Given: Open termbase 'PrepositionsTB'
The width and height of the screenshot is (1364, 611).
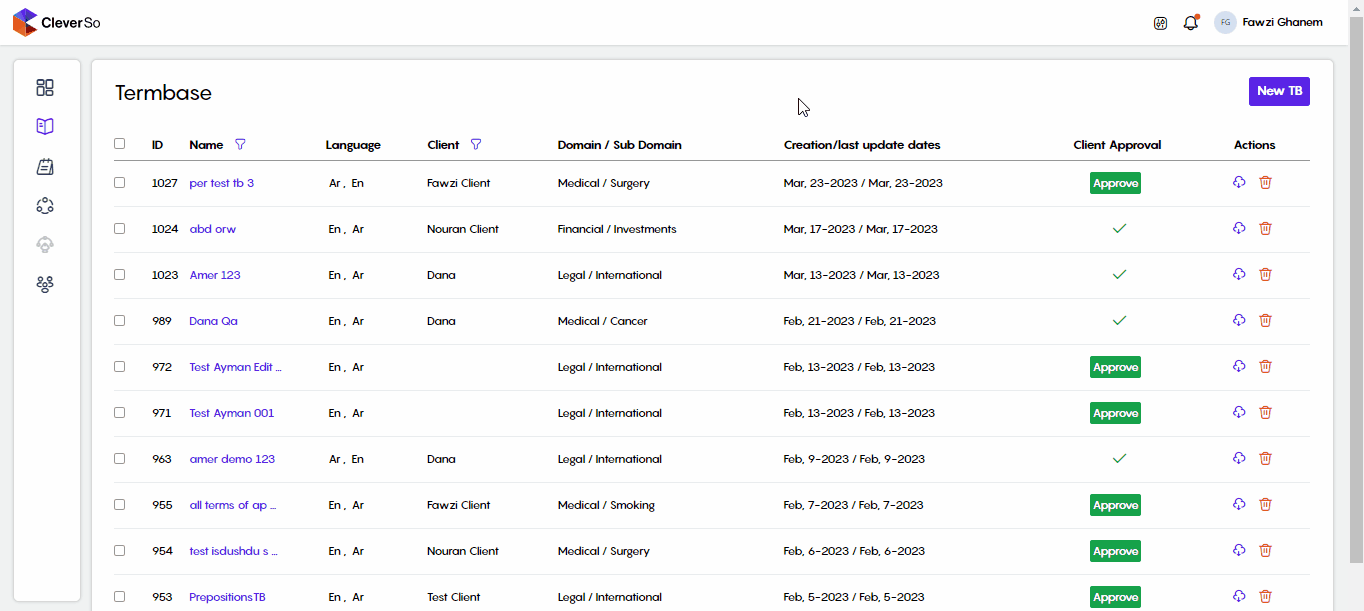Looking at the screenshot, I should coord(227,597).
